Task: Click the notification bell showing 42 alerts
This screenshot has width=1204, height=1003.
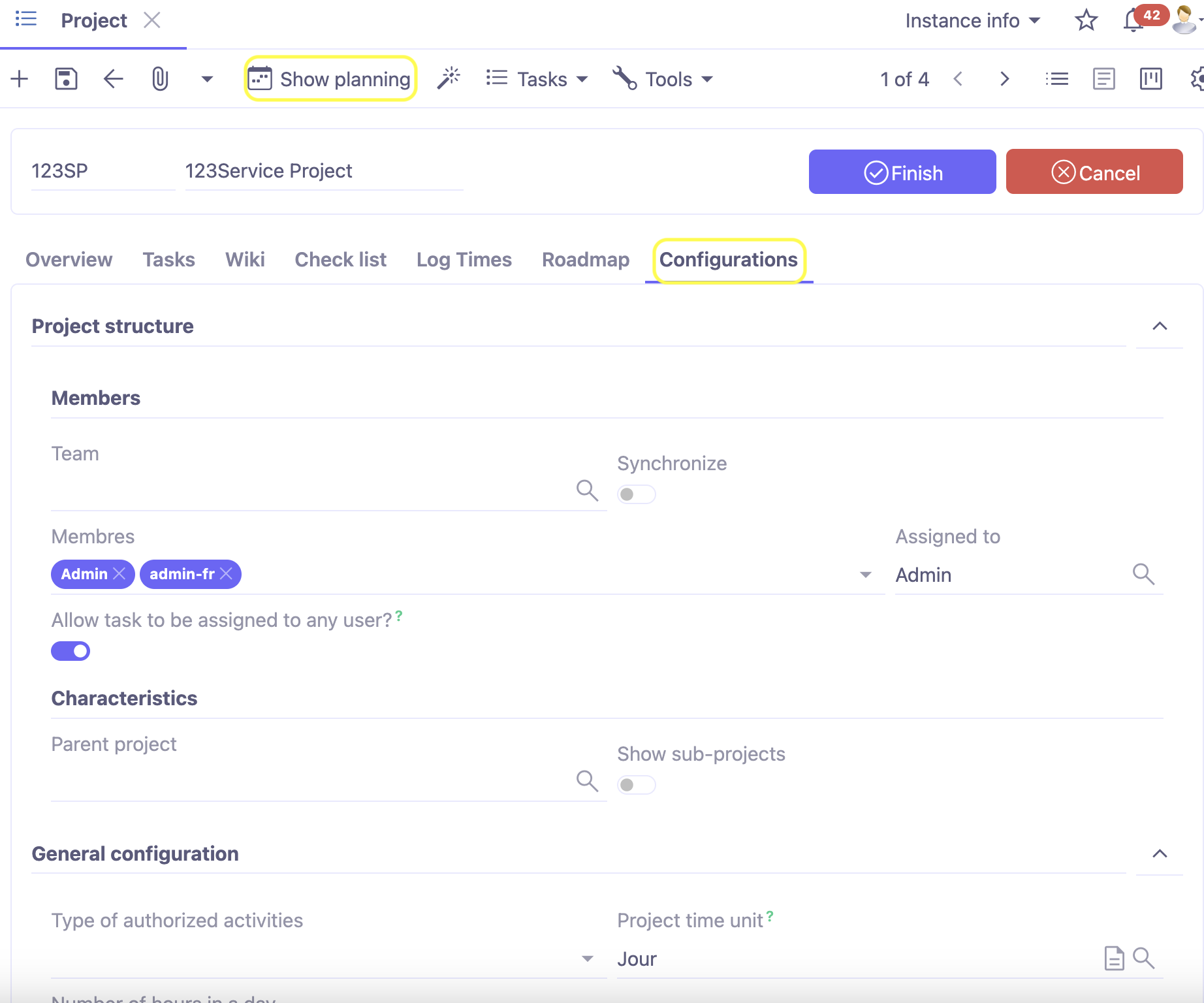Action: pyautogui.click(x=1132, y=20)
